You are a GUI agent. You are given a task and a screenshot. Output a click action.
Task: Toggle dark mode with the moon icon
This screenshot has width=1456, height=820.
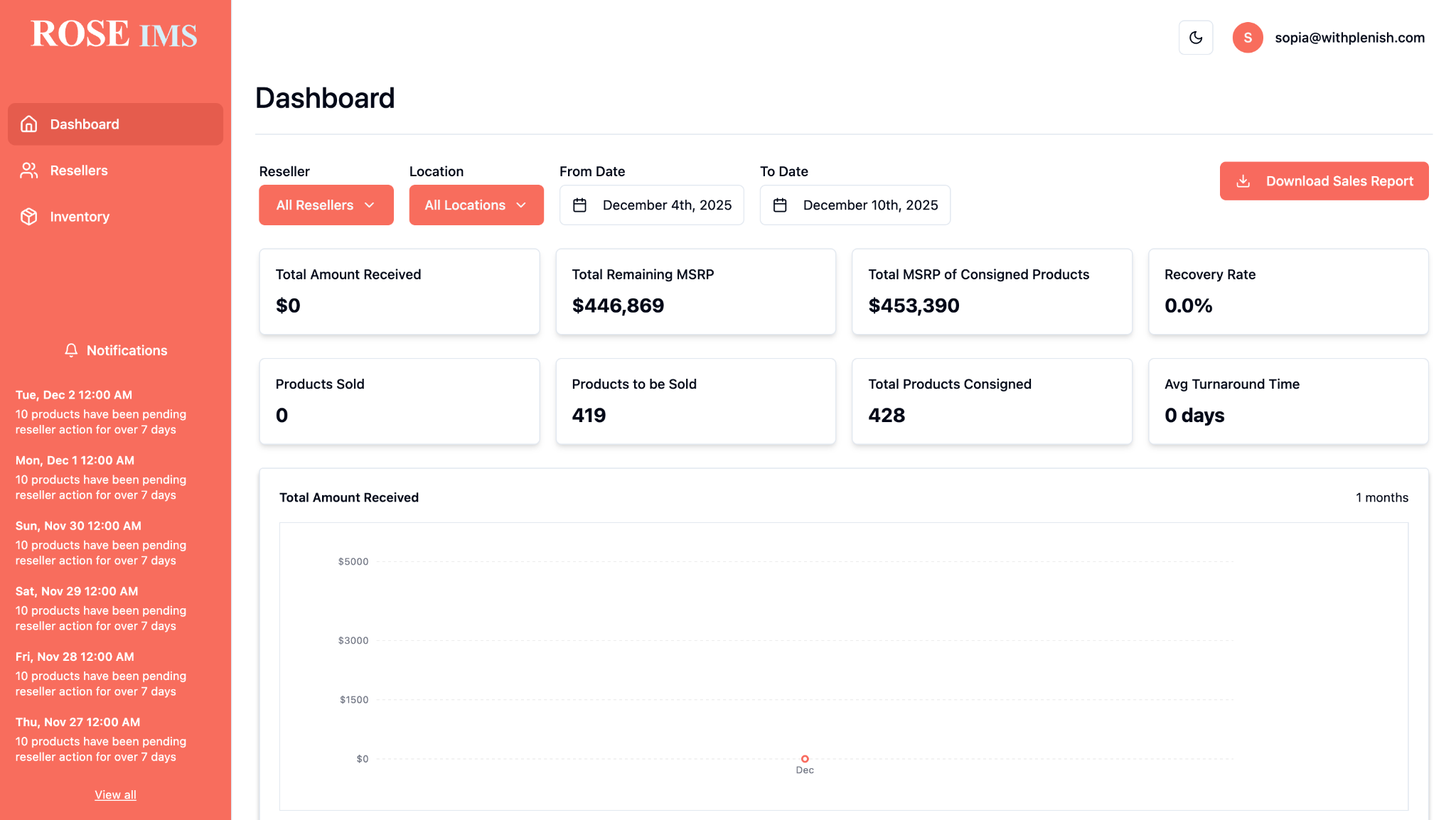pos(1195,38)
